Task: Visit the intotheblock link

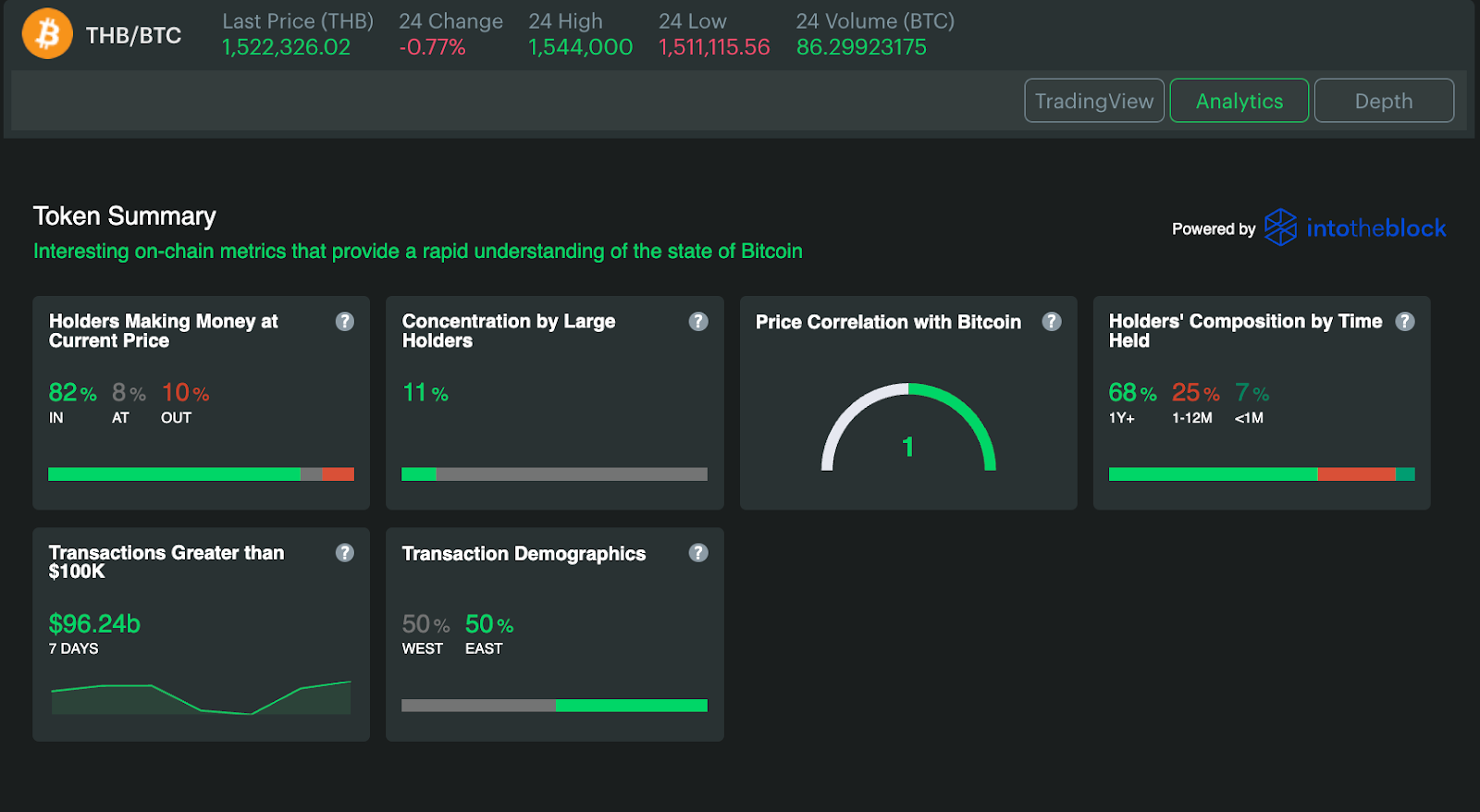Action: 1375,228
